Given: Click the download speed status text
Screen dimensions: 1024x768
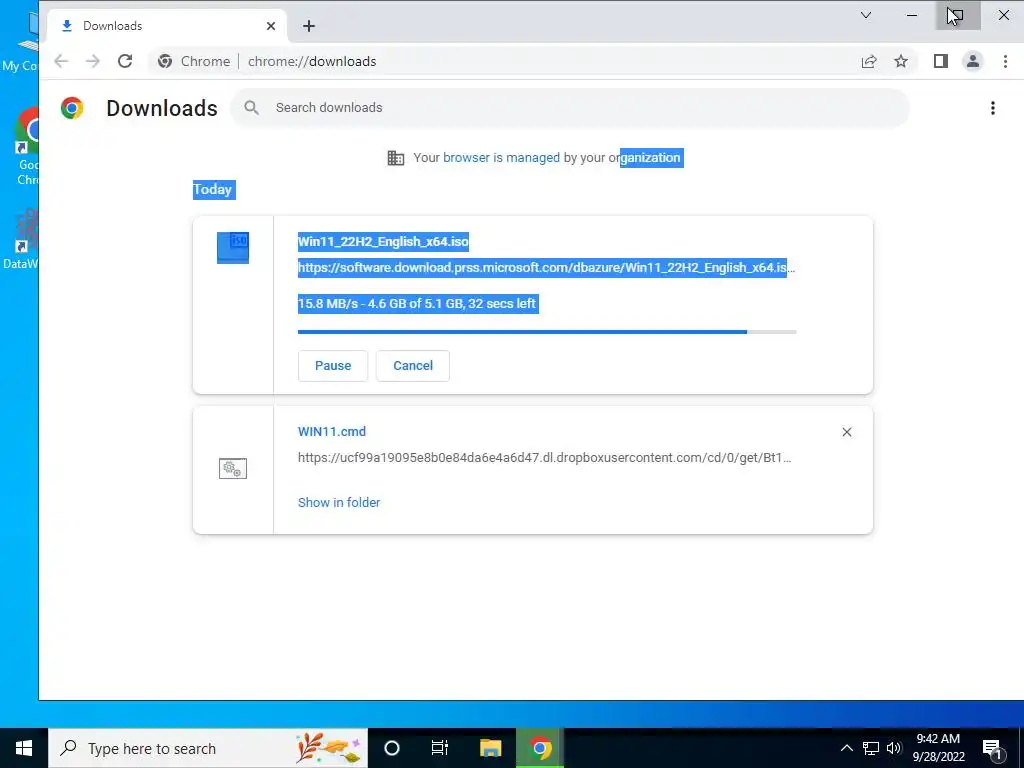Looking at the screenshot, I should (417, 304).
